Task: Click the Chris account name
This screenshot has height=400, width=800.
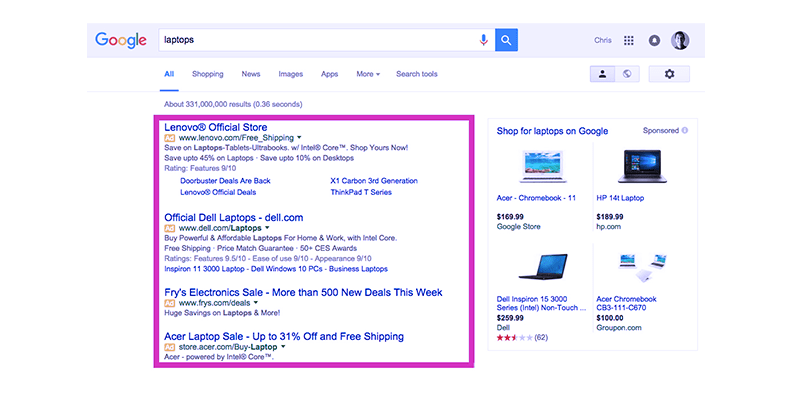Action: click(603, 40)
